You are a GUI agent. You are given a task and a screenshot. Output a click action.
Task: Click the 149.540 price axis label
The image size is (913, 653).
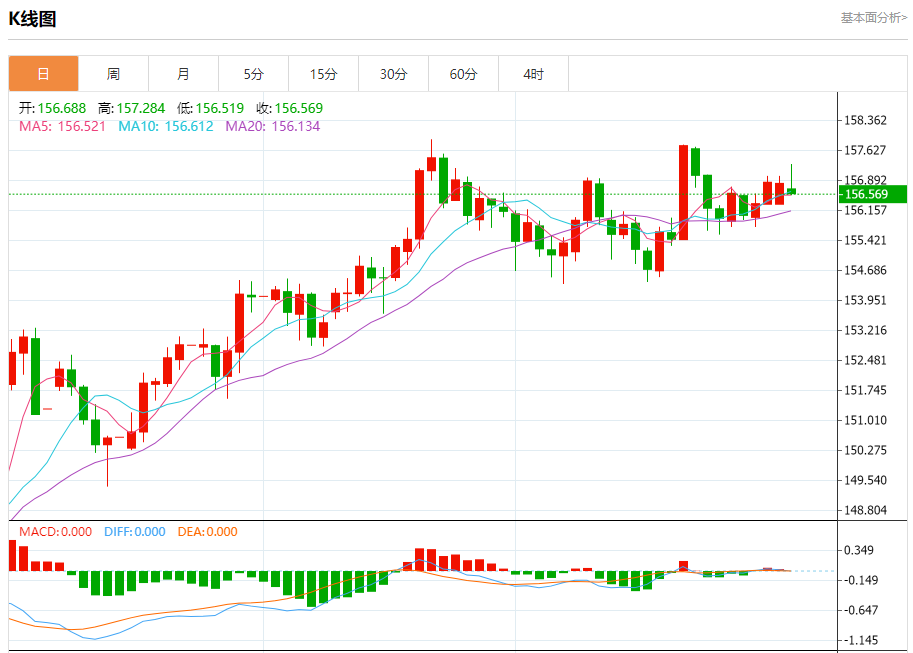(865, 480)
